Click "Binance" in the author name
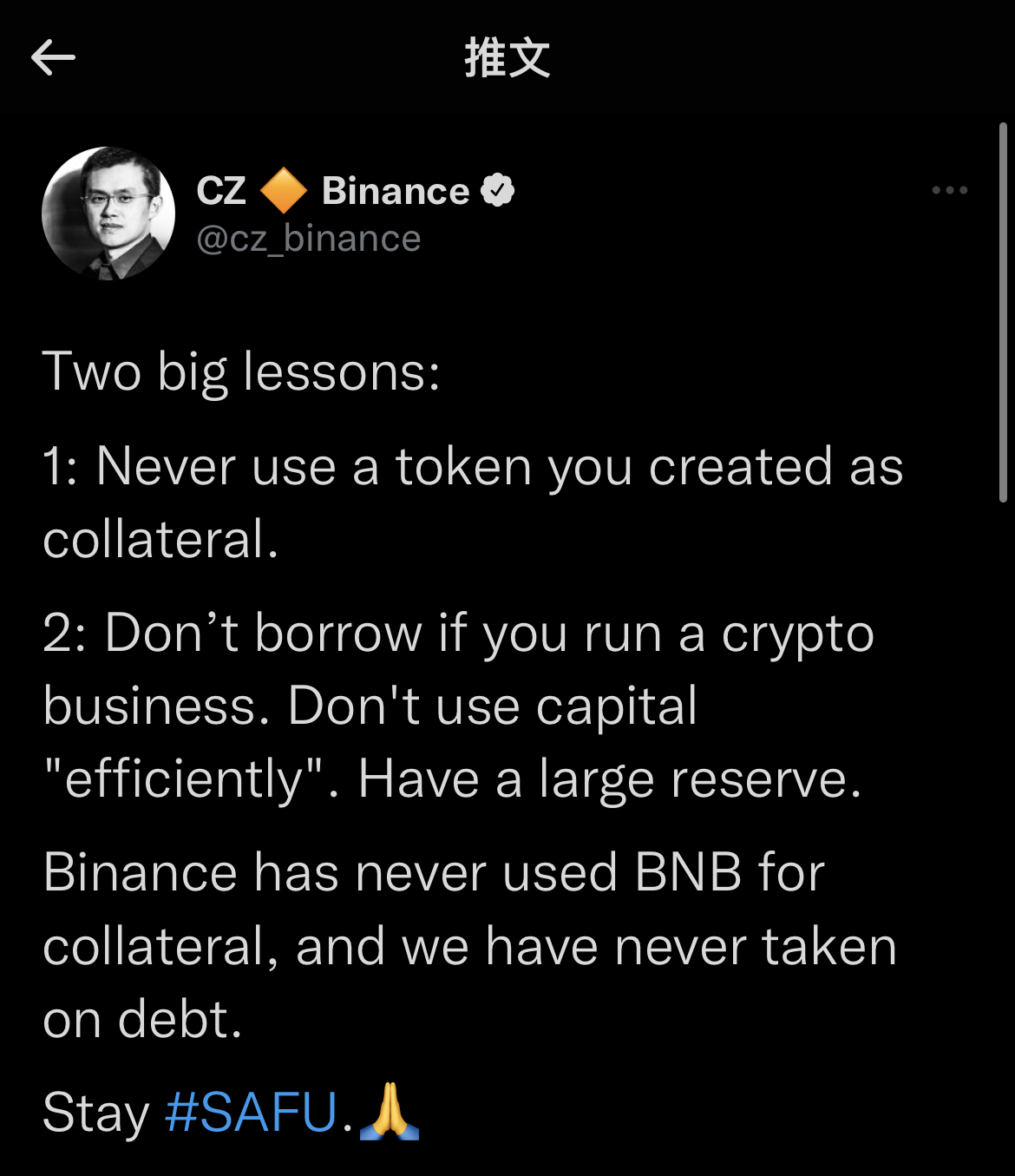Viewport: 1015px width, 1176px height. [x=396, y=191]
